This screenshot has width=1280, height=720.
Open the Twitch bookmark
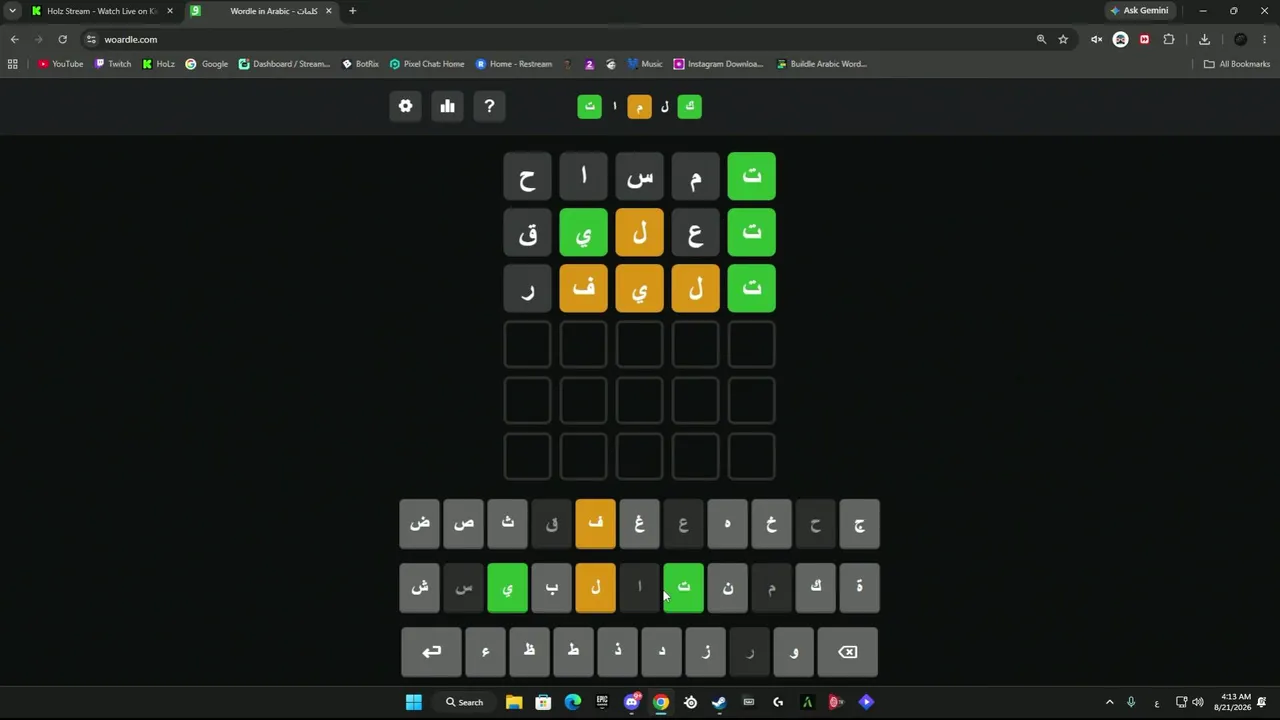click(113, 64)
